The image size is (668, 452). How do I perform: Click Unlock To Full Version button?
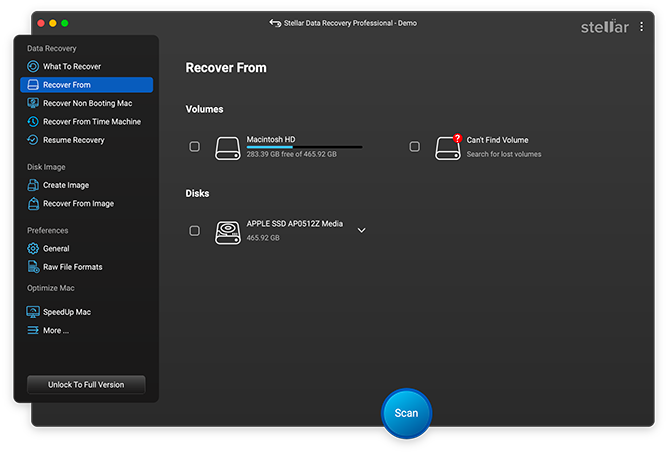tap(86, 385)
